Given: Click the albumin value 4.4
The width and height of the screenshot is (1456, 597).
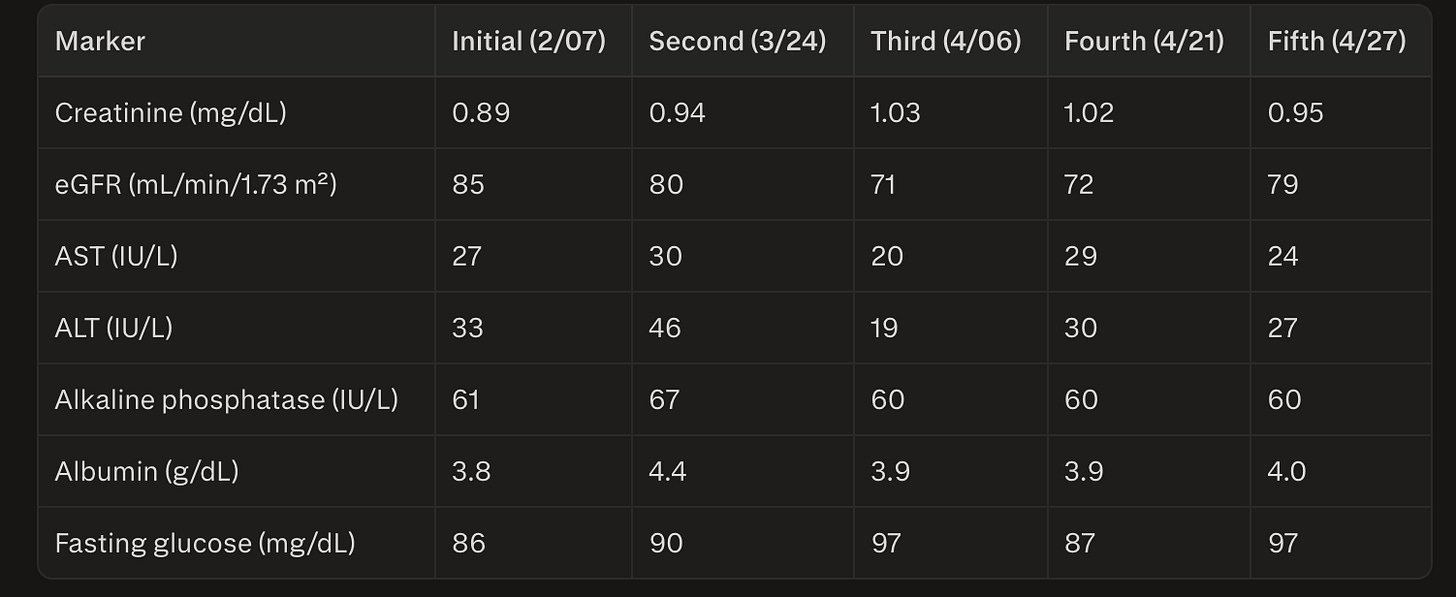Looking at the screenshot, I should point(668,471).
